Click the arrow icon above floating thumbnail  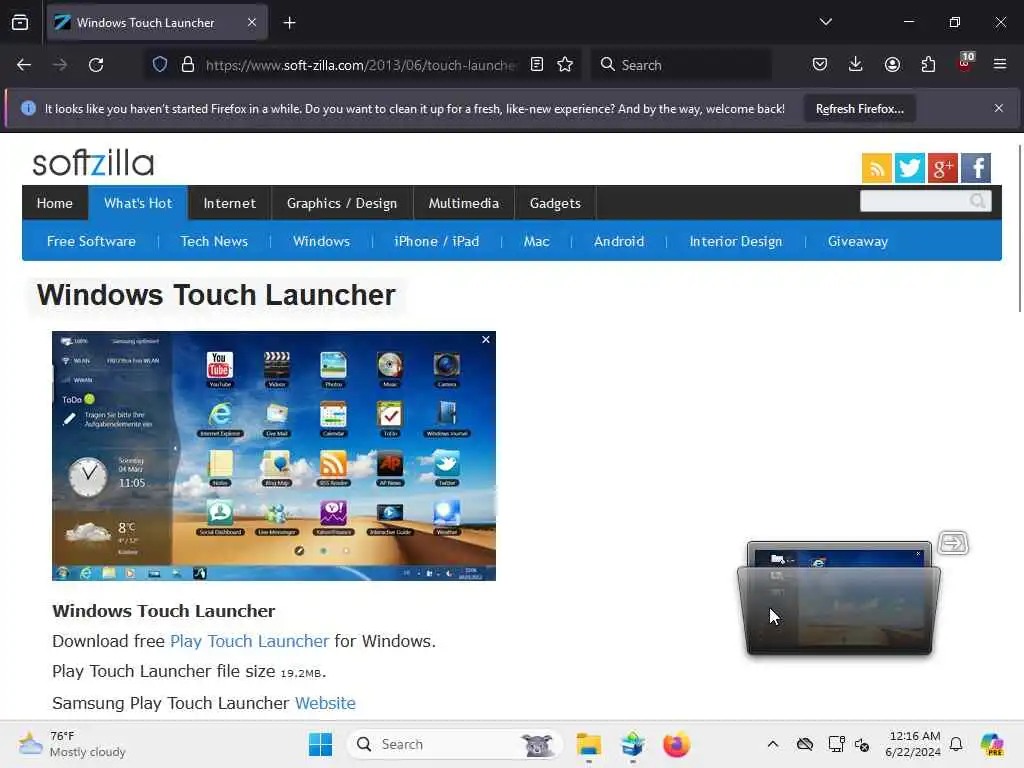coord(953,543)
